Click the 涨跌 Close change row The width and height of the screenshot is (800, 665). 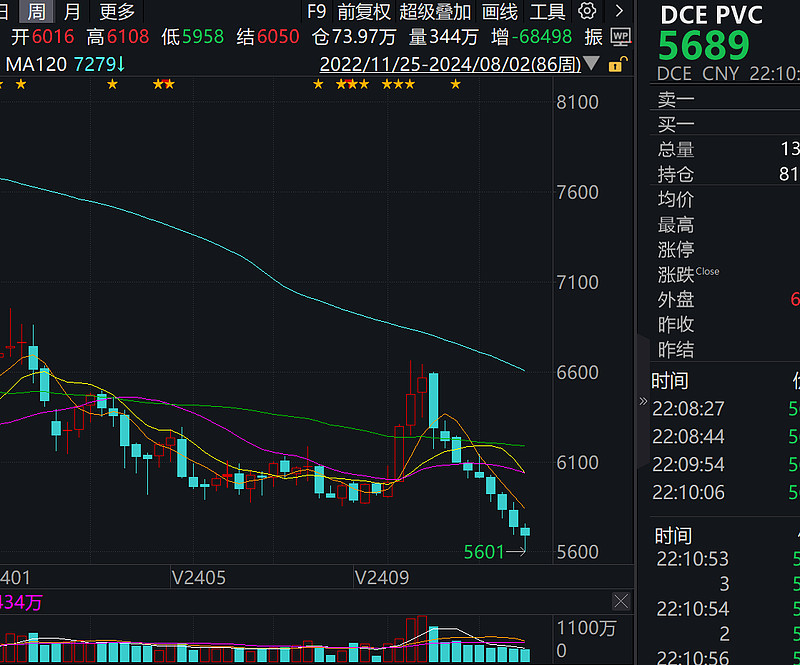[x=725, y=274]
